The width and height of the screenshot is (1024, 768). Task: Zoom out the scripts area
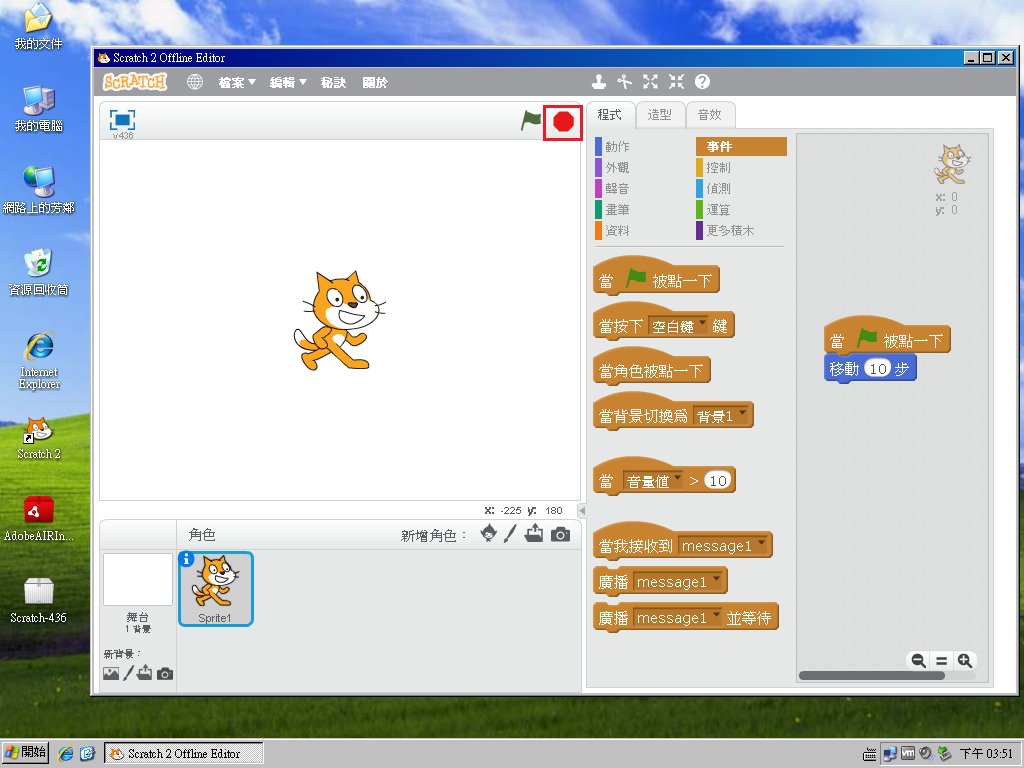(918, 661)
